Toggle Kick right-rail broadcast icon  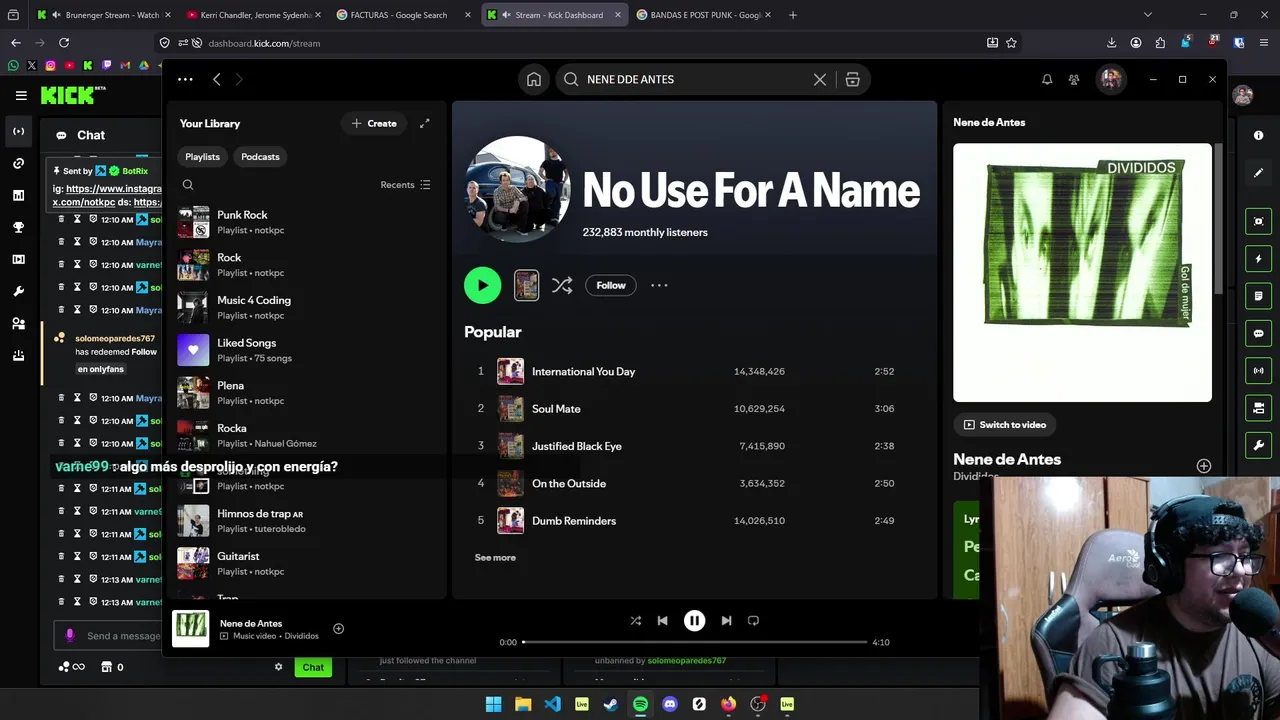1258,371
